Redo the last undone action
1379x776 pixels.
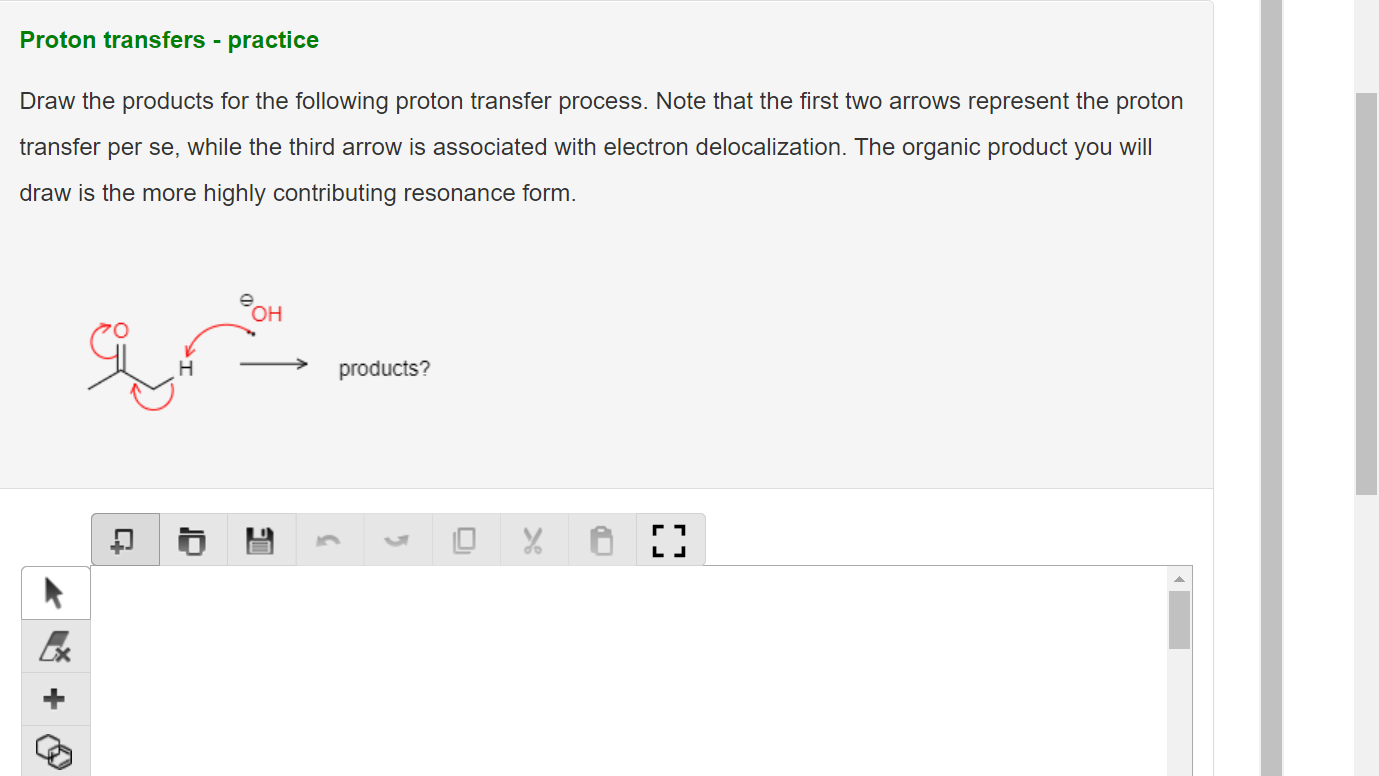pos(397,539)
